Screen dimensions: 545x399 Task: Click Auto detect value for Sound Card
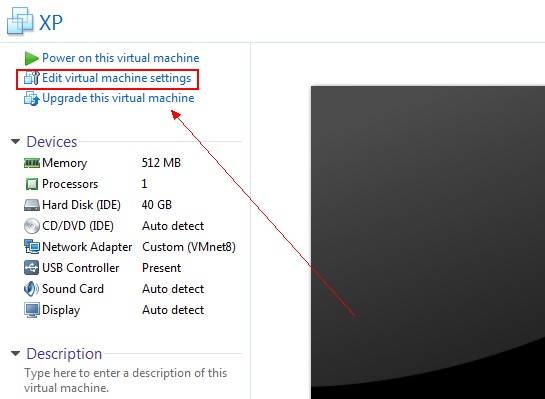pos(173,289)
